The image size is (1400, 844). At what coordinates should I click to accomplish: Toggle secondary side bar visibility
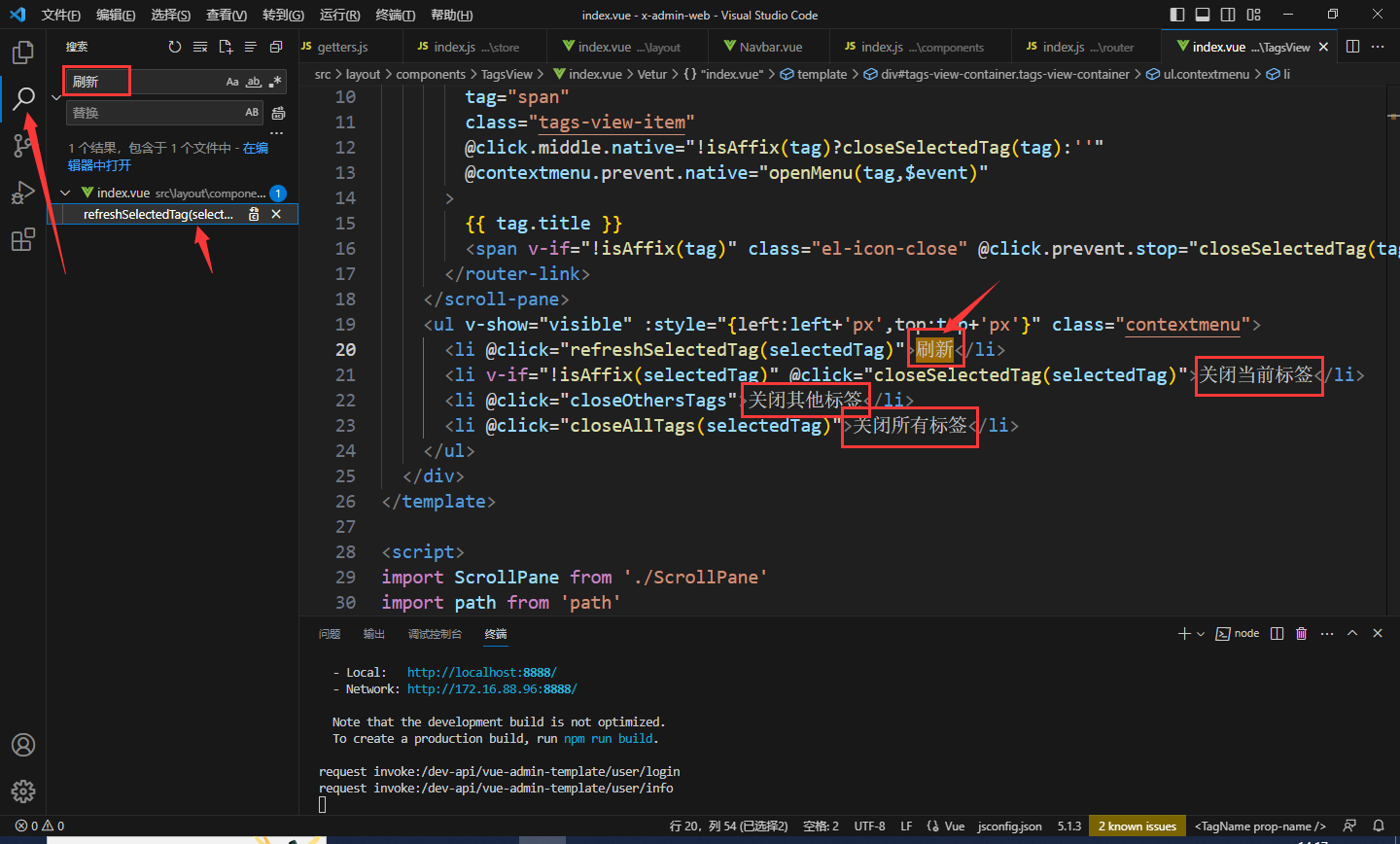coord(1228,15)
